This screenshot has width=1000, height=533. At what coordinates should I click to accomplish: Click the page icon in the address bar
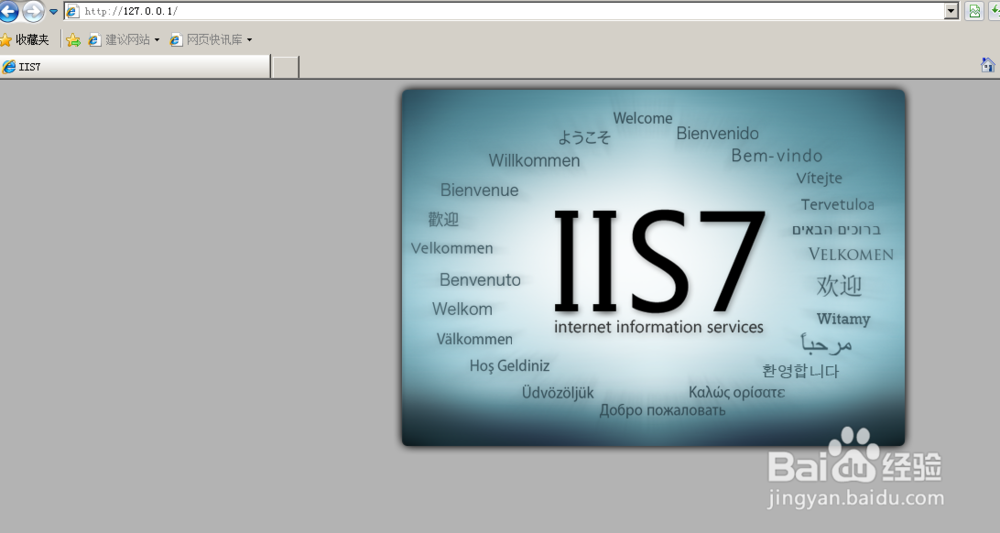(x=73, y=11)
